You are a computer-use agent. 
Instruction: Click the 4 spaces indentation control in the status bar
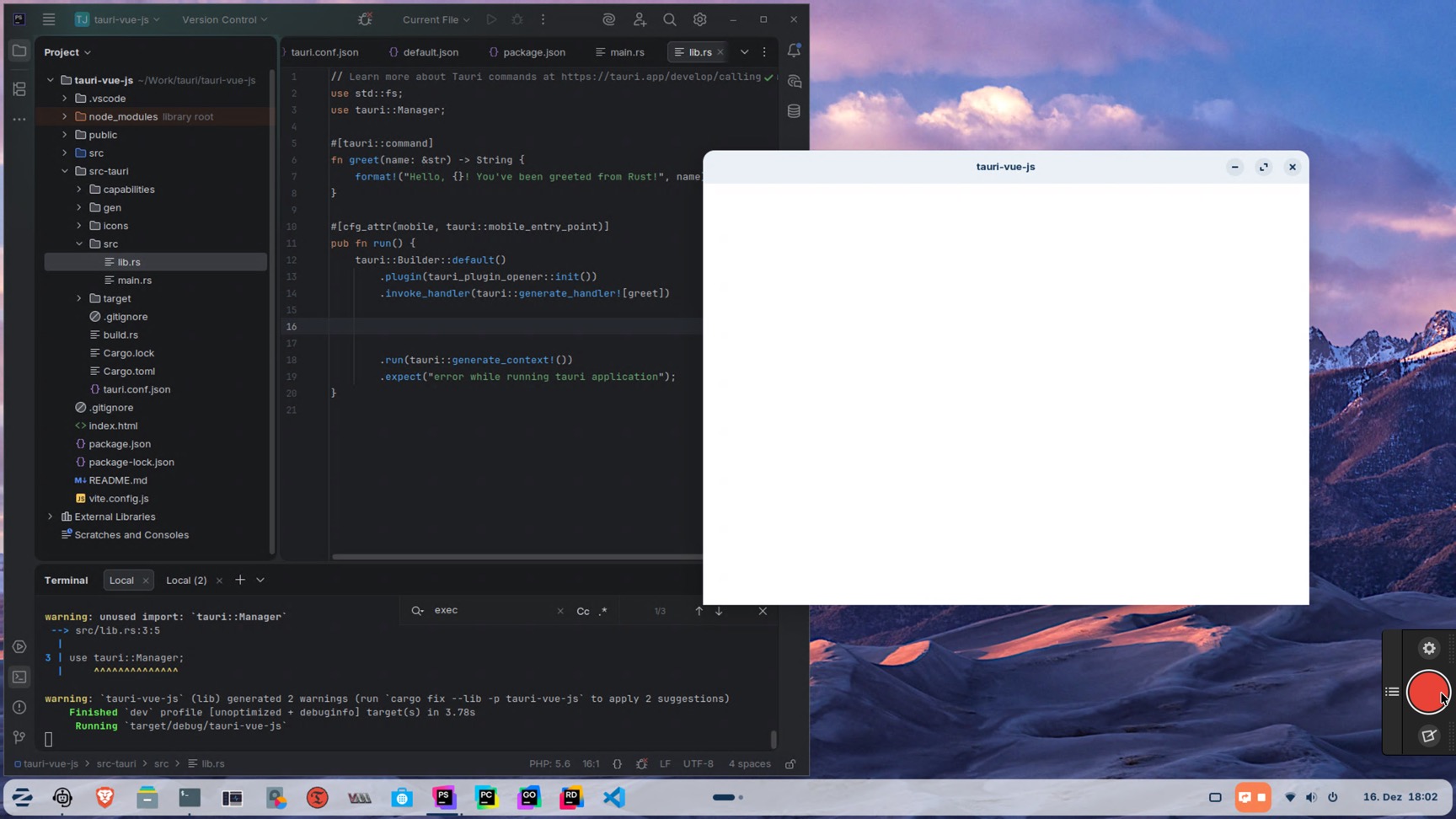(748, 763)
